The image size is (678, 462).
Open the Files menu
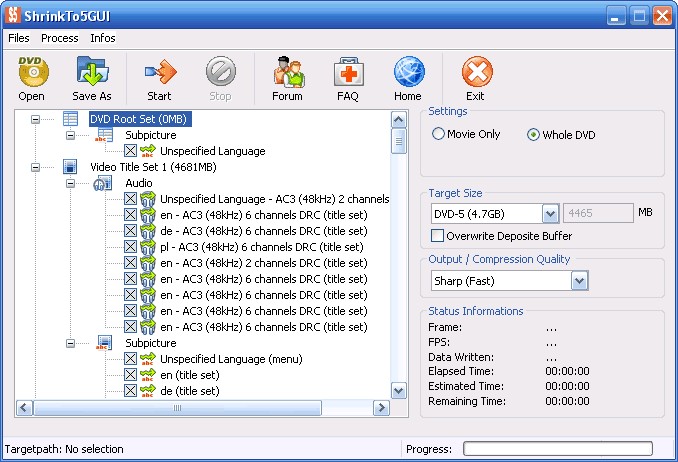pos(19,38)
